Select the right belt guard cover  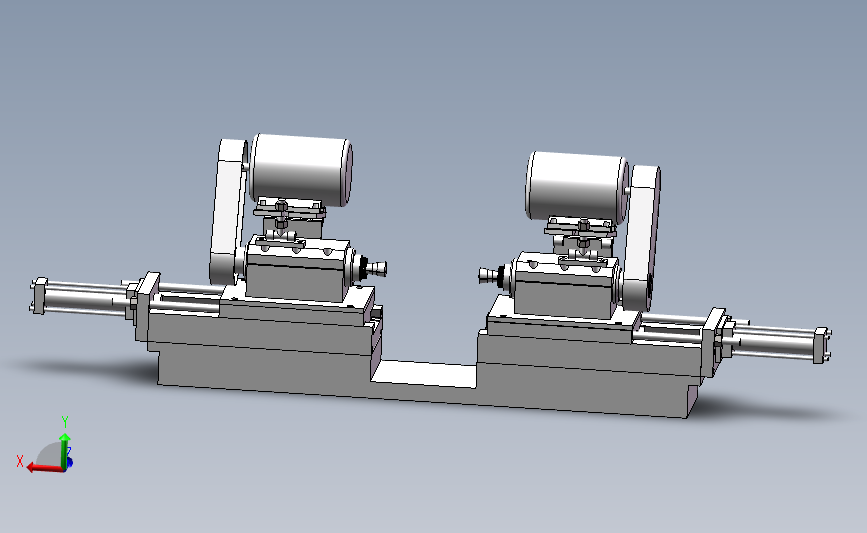(640, 238)
